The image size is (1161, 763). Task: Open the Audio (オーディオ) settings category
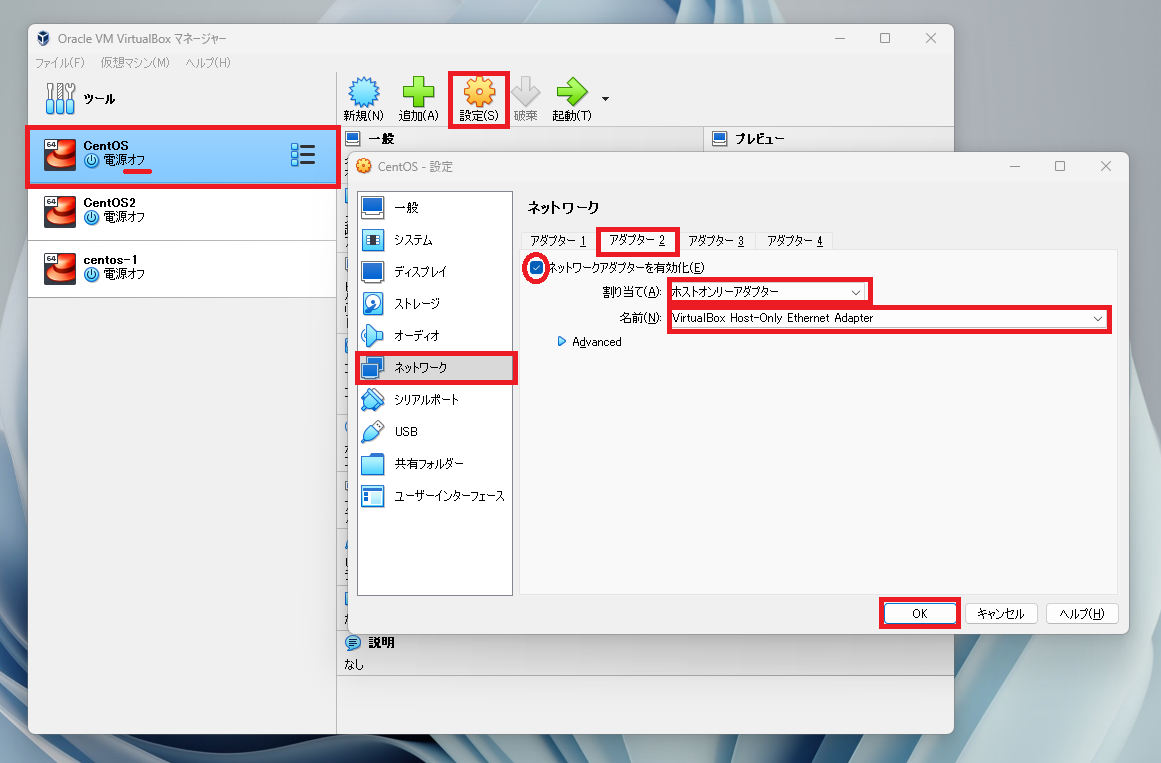tap(435, 336)
